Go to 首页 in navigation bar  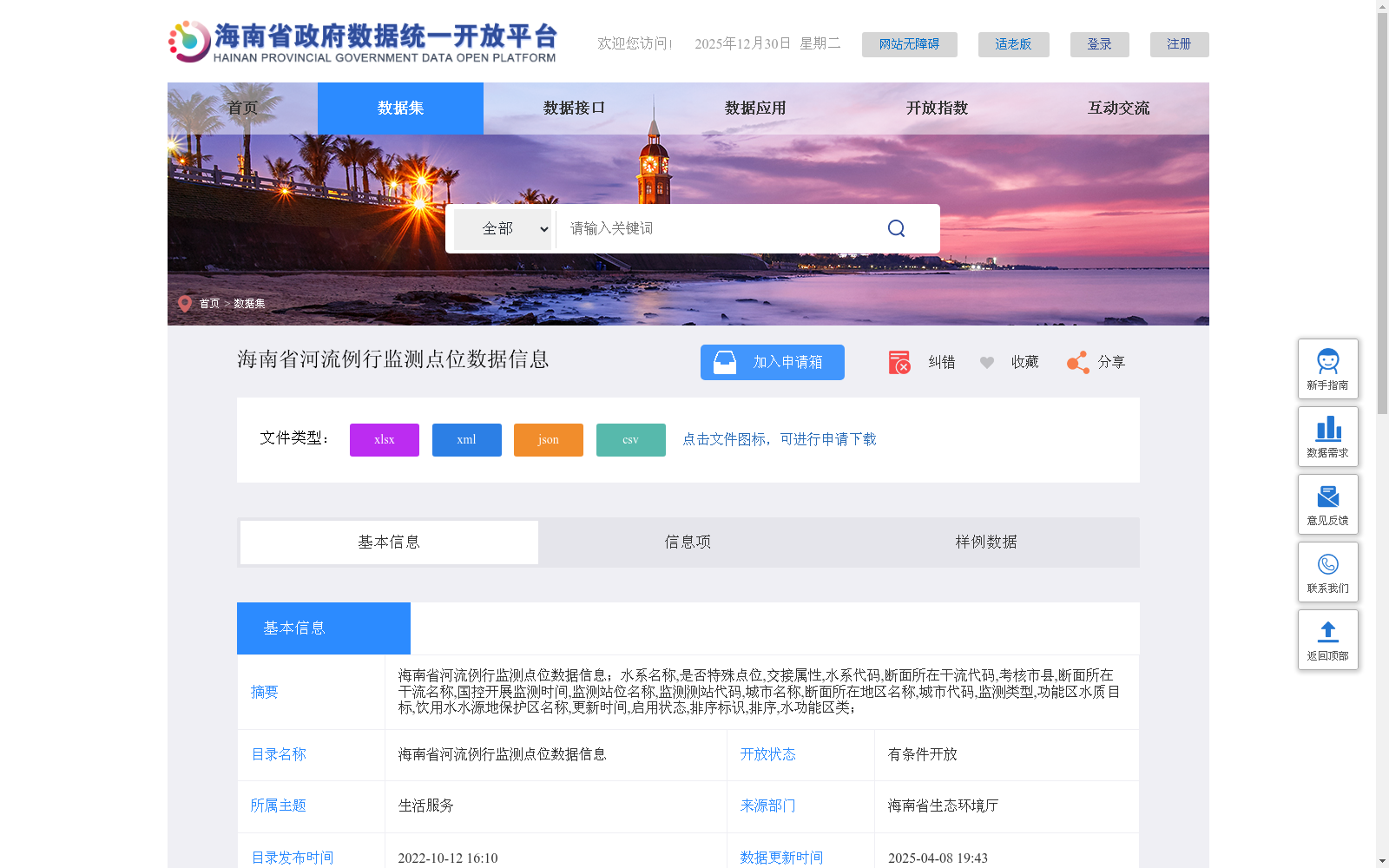pyautogui.click(x=242, y=108)
